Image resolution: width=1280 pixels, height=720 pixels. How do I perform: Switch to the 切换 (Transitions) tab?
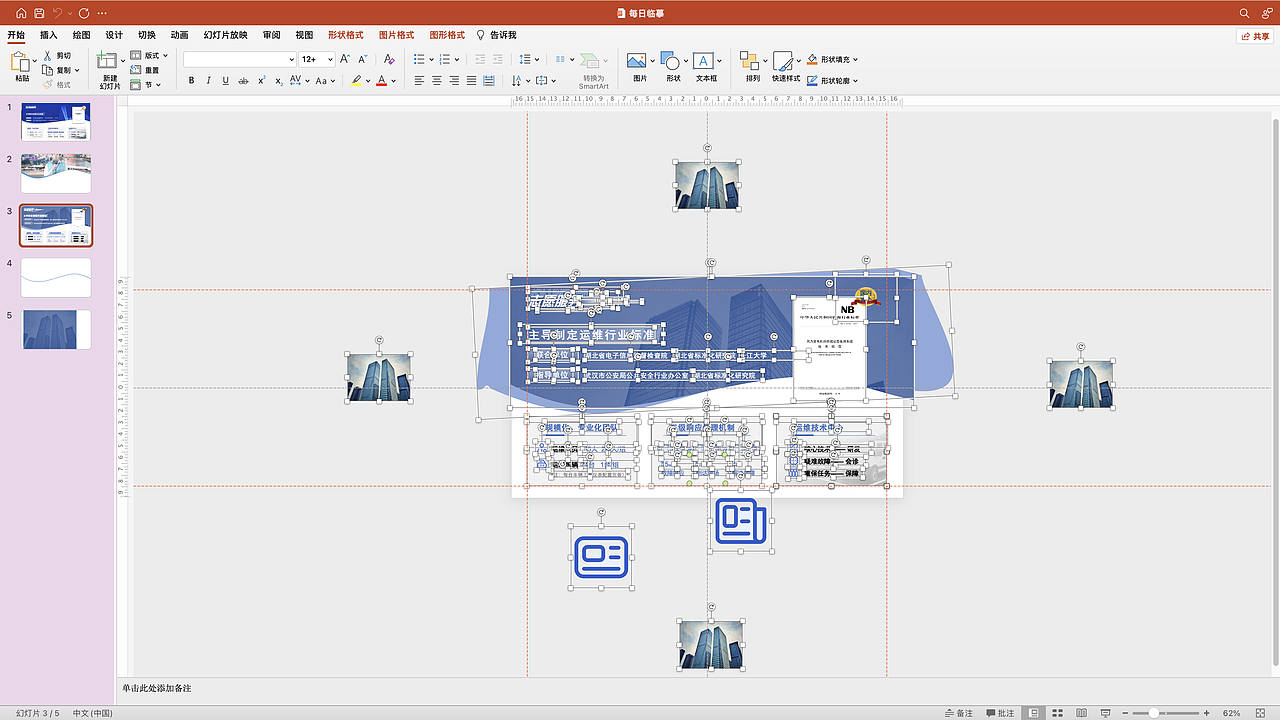point(147,35)
